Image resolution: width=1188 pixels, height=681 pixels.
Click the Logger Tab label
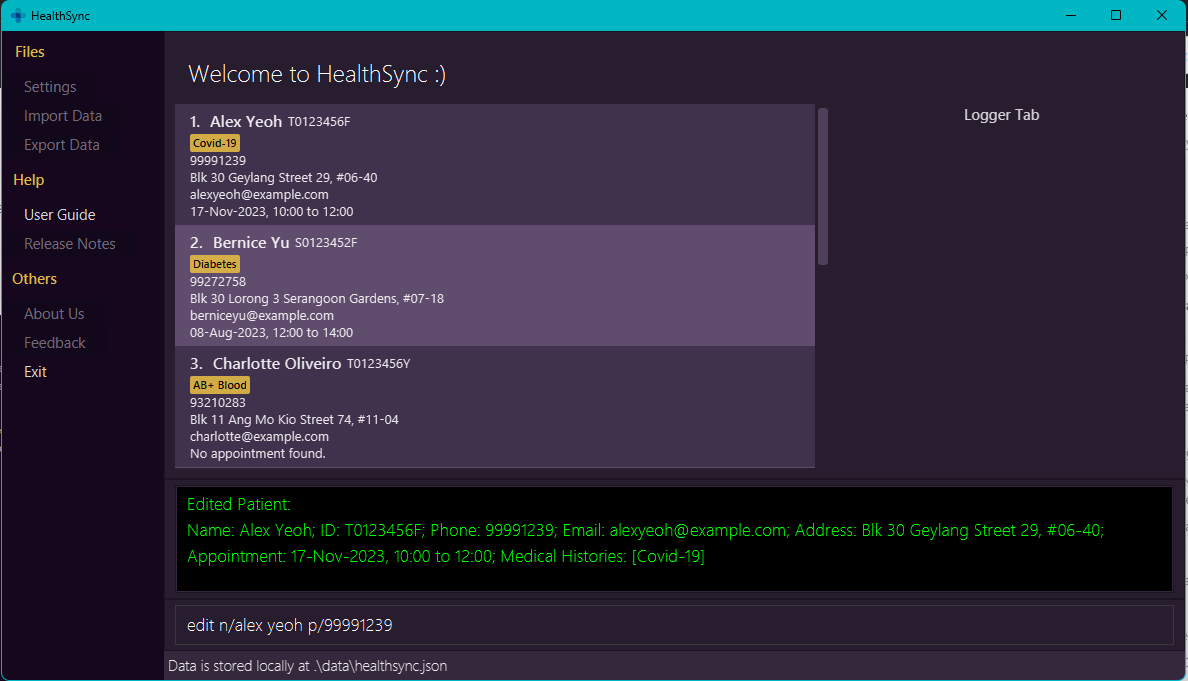[x=1001, y=115]
